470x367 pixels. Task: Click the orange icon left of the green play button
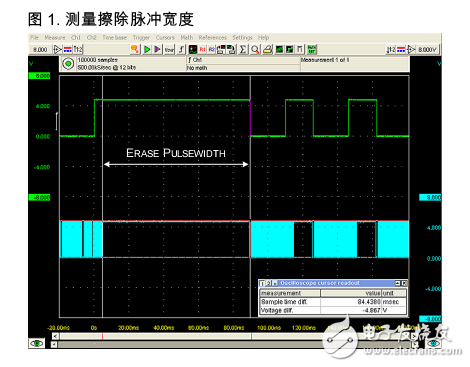[x=135, y=50]
